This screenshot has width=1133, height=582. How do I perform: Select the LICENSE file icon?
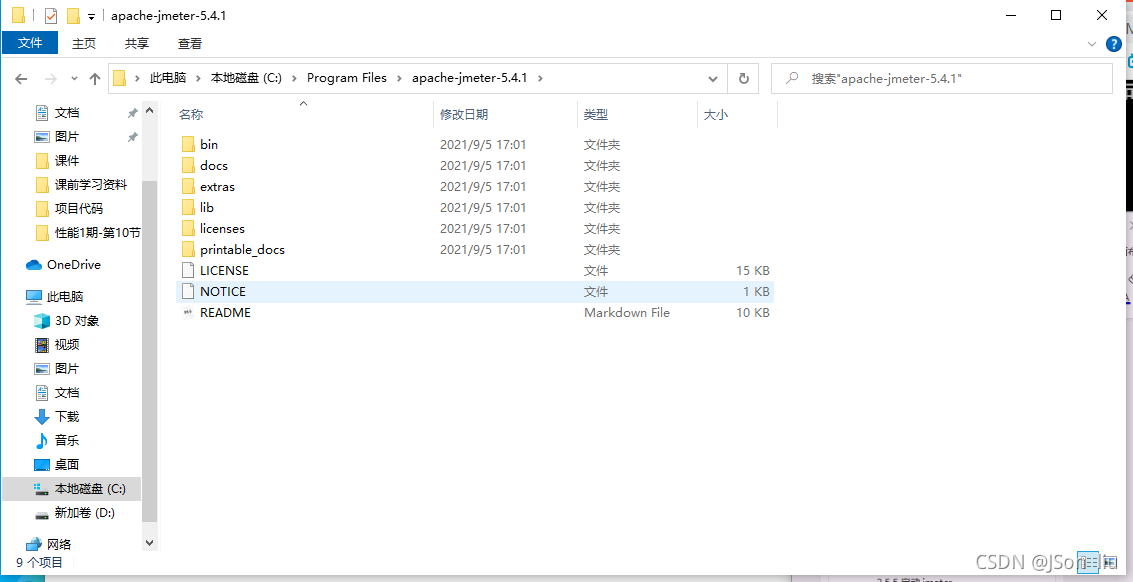188,270
